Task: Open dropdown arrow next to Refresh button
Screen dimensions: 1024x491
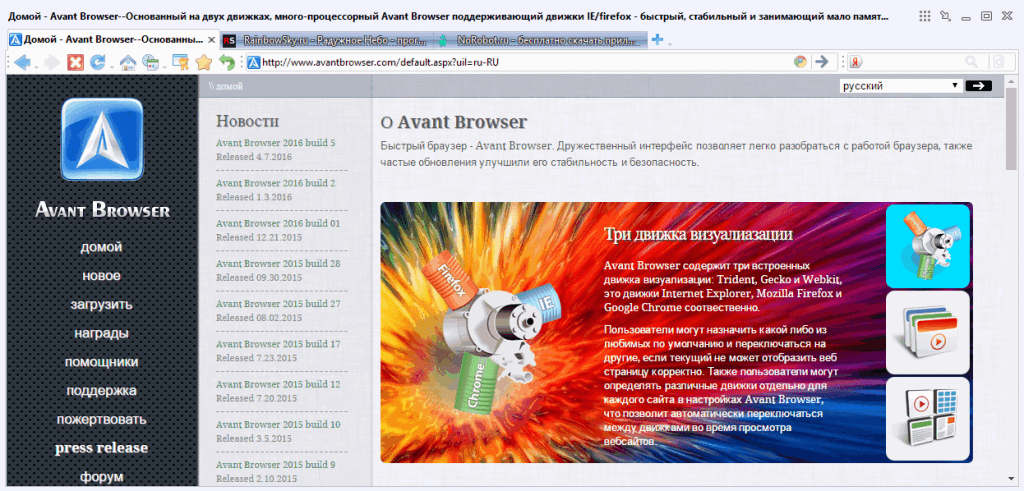Action: tap(112, 65)
